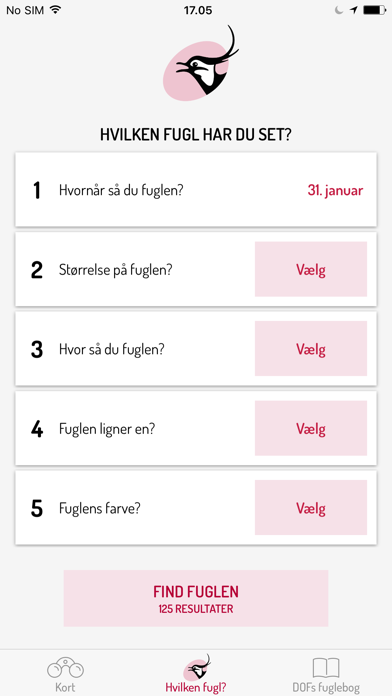Tap the Do Not Disturb moon icon

(339, 10)
